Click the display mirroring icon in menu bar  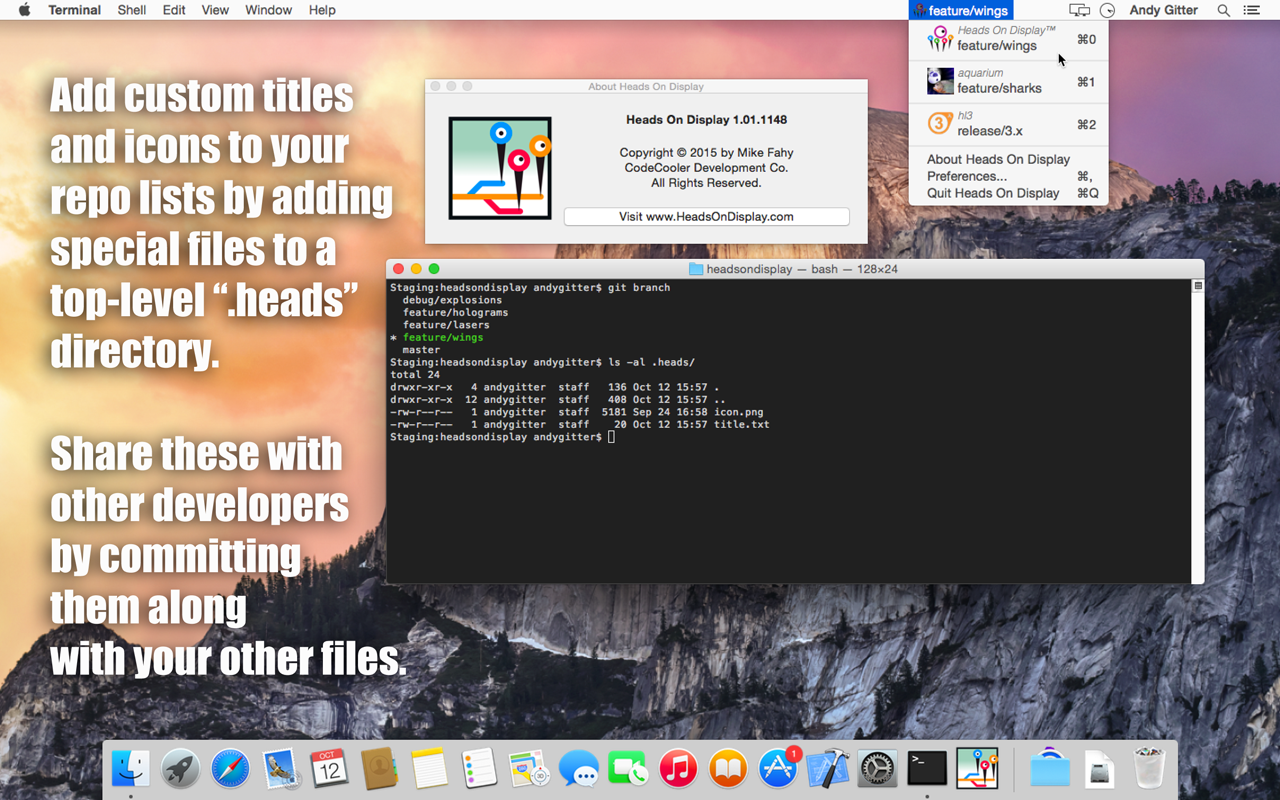[x=1079, y=10]
